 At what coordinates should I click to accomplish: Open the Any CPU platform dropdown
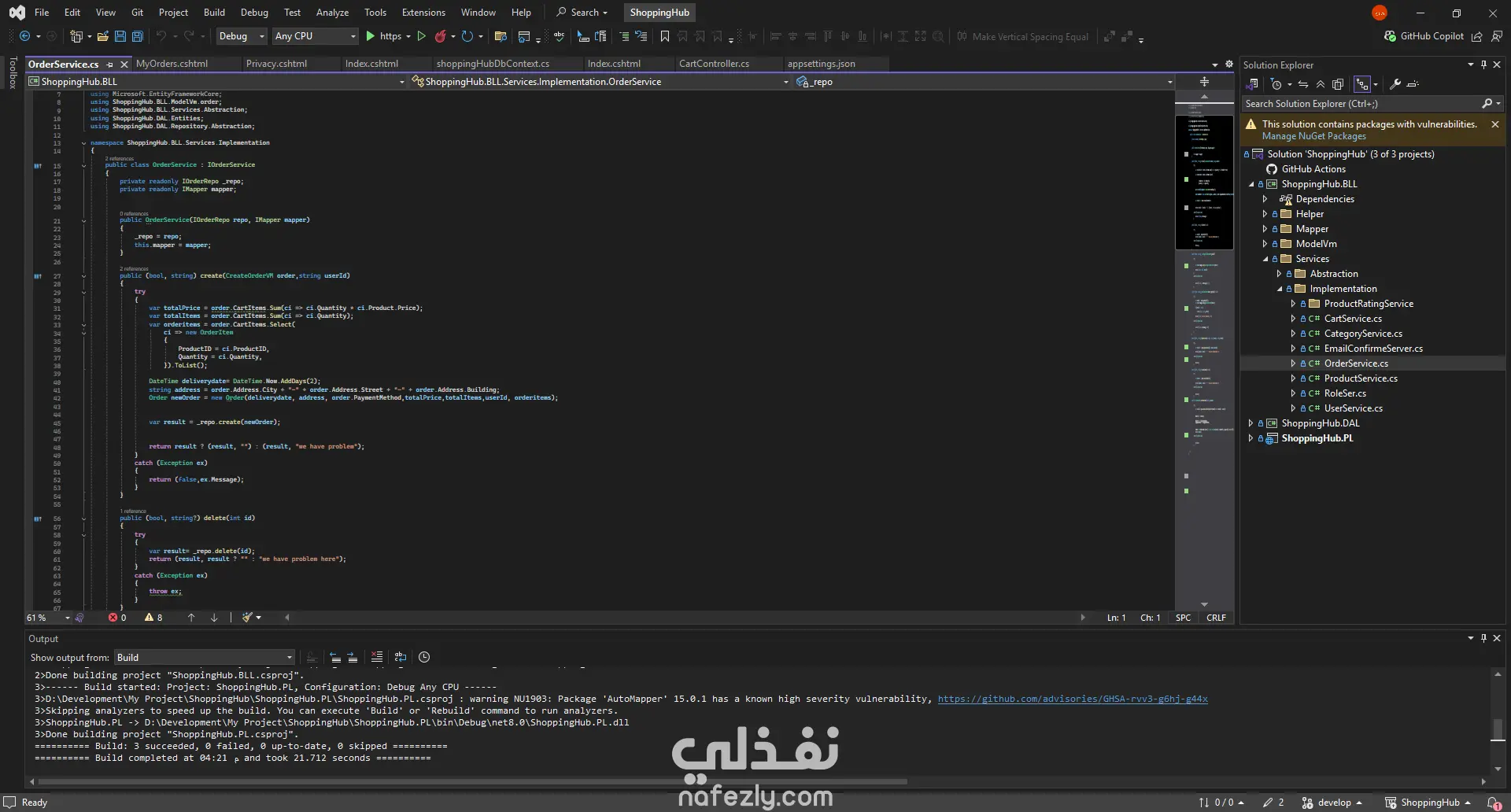coord(315,36)
